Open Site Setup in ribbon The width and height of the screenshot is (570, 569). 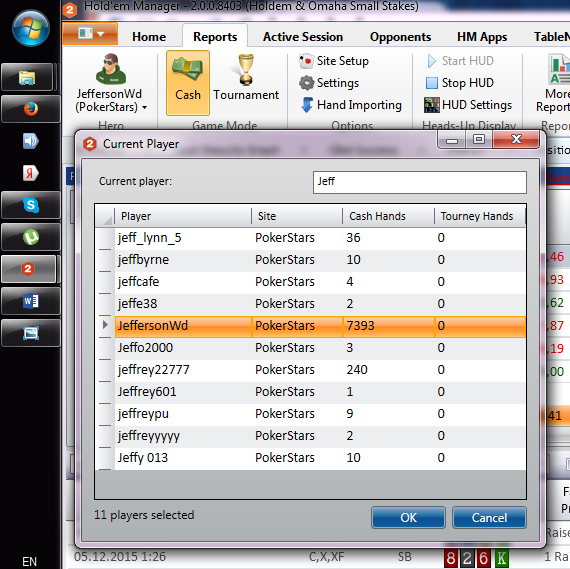click(334, 61)
